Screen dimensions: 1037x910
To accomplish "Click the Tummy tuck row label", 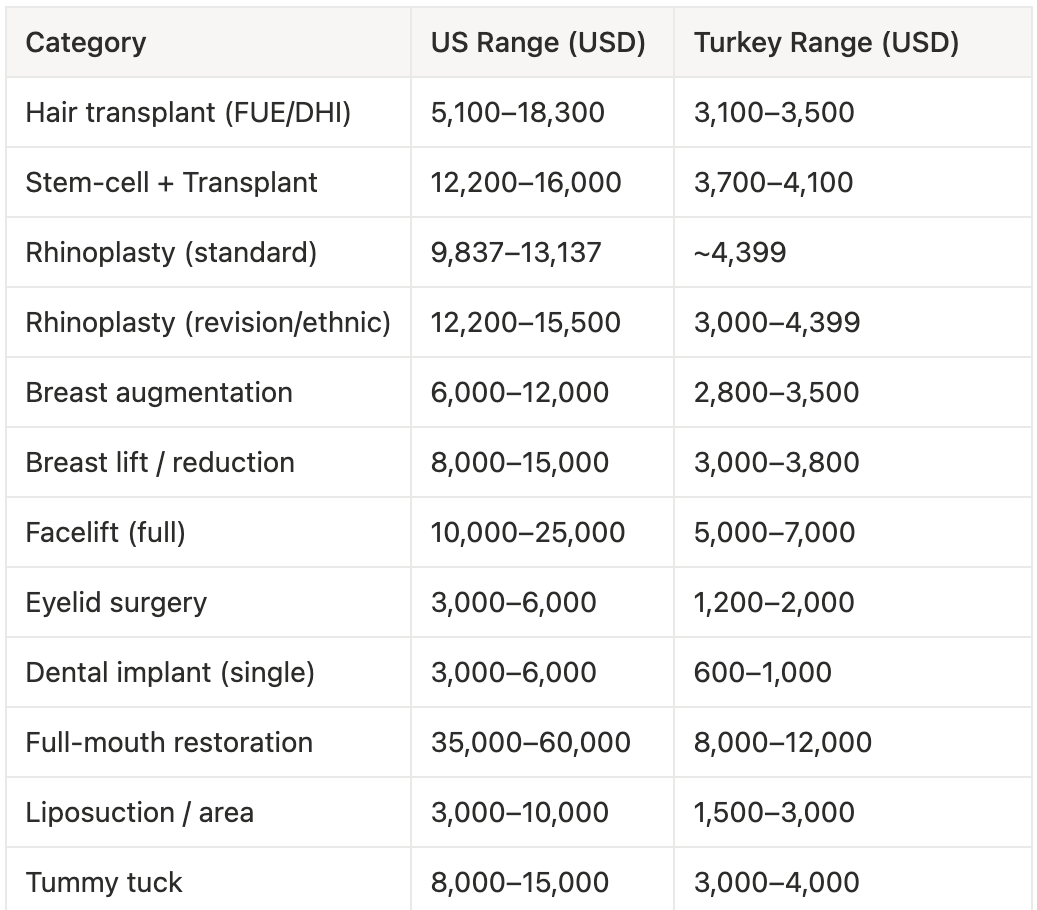I will point(104,882).
